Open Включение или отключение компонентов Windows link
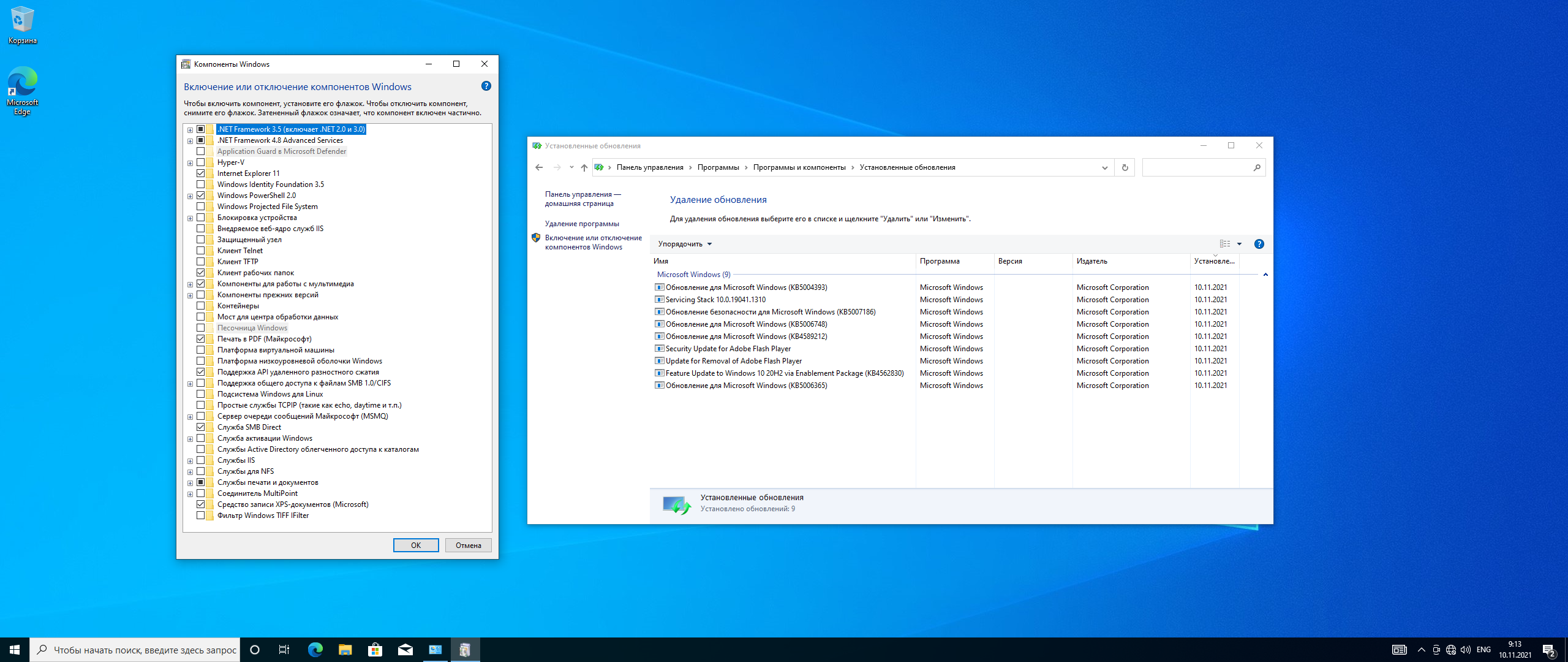 click(x=593, y=242)
